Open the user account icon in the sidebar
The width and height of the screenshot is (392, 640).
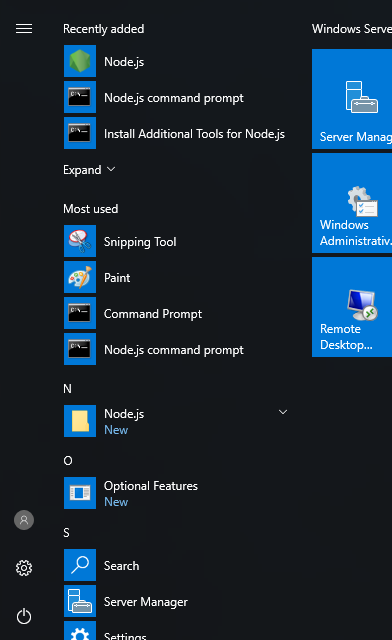coord(24,520)
